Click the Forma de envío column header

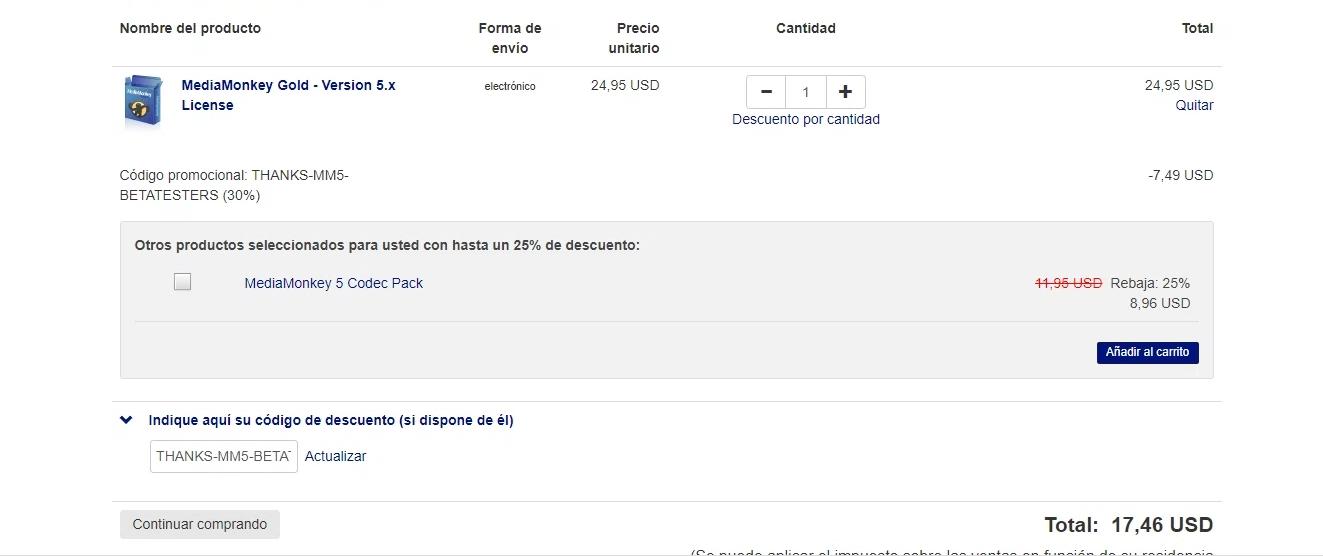point(510,38)
